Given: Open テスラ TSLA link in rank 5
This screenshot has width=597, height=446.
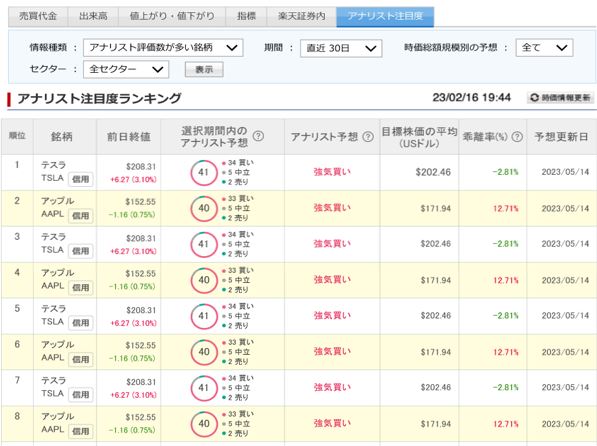Looking at the screenshot, I should (x=53, y=315).
